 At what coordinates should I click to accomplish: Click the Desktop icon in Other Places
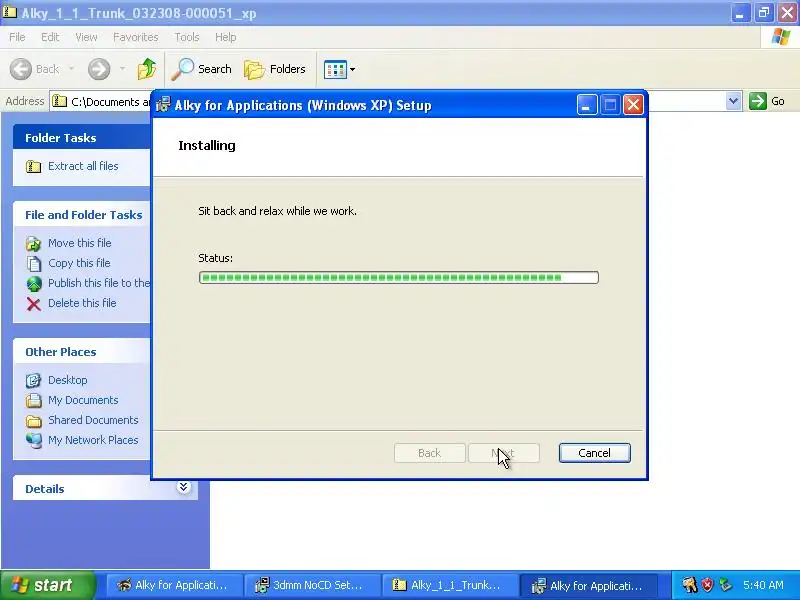pos(34,381)
